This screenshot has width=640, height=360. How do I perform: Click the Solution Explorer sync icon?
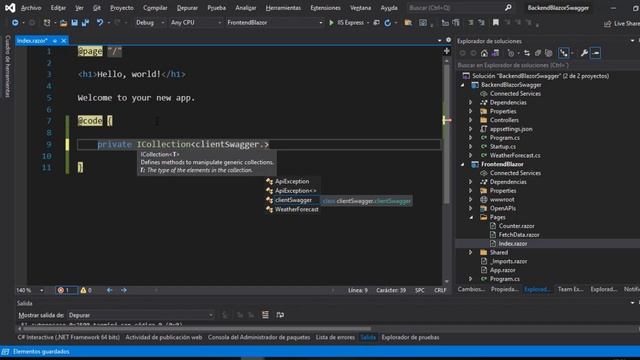pos(527,53)
